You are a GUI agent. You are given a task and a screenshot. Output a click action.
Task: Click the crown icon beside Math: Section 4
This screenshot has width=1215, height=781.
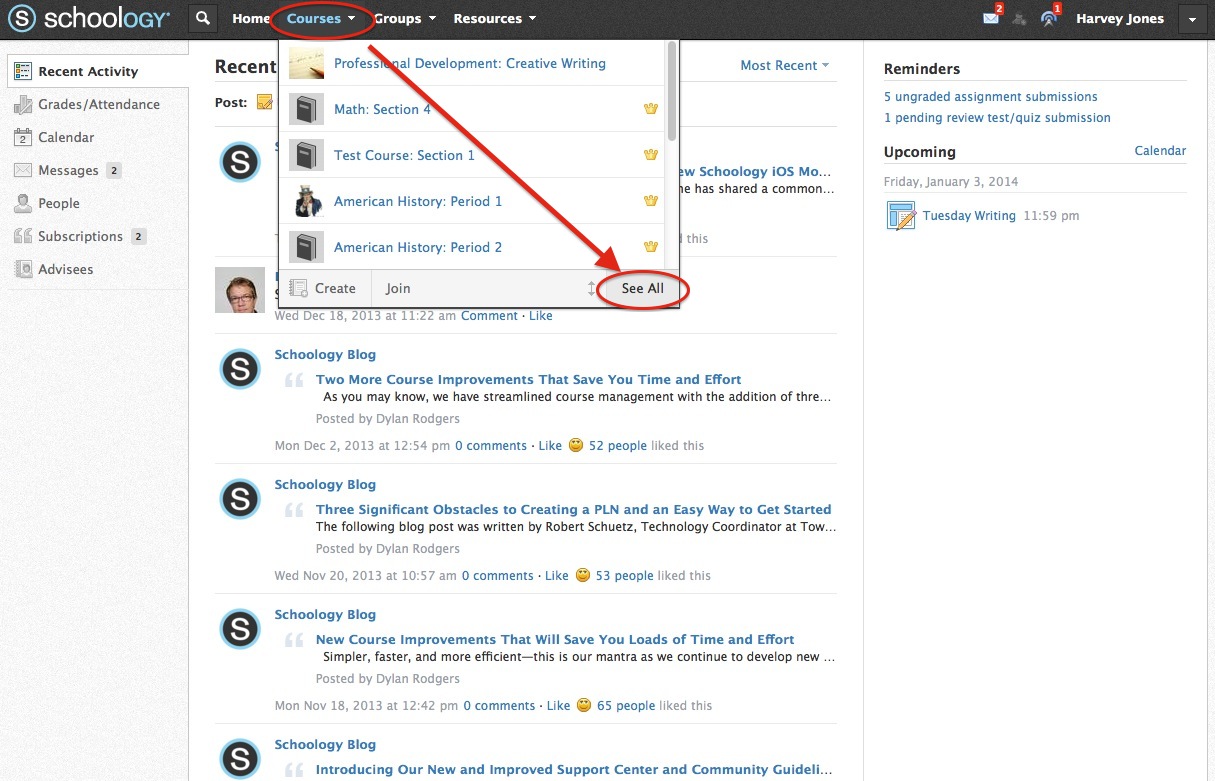point(651,109)
